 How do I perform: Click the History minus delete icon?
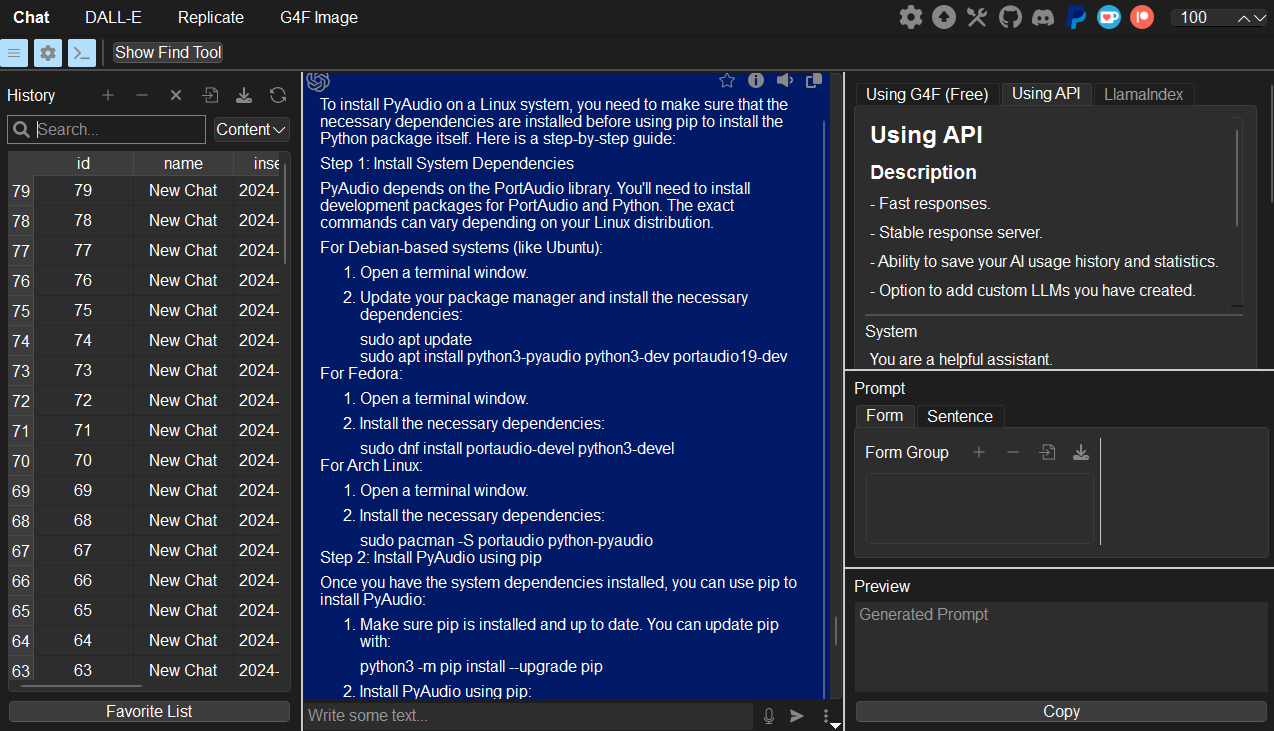tap(142, 95)
